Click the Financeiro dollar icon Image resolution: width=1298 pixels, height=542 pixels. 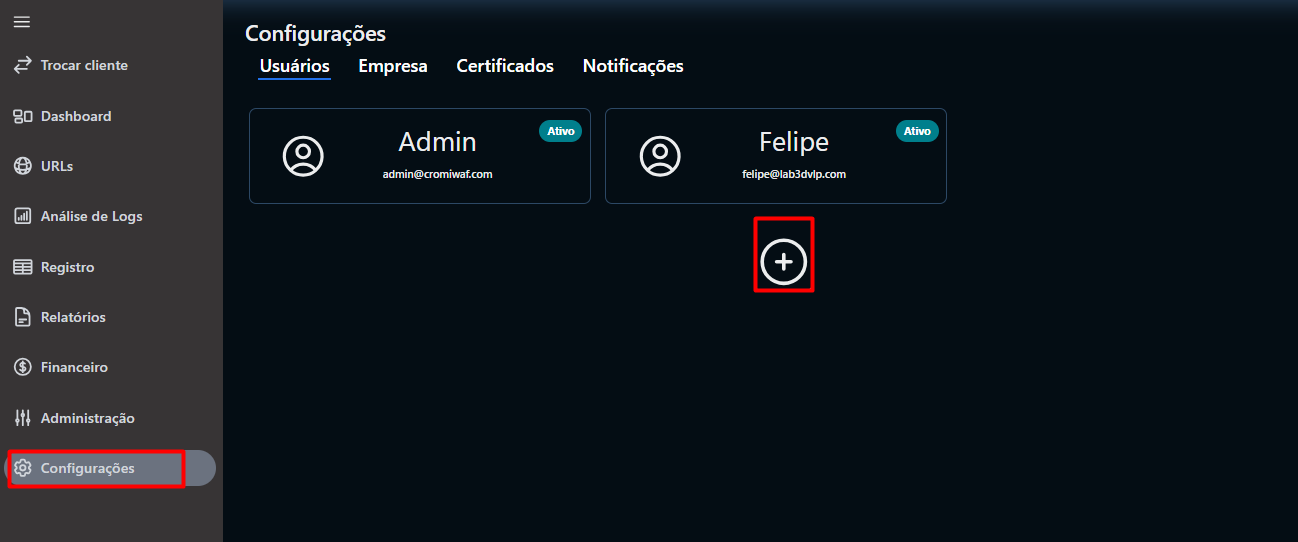click(22, 367)
